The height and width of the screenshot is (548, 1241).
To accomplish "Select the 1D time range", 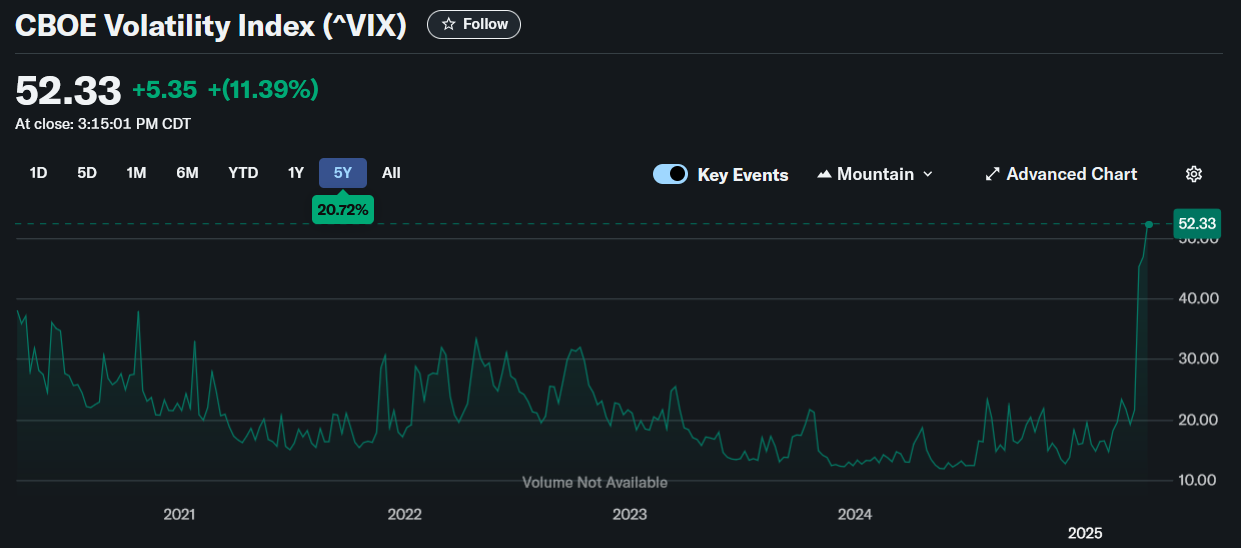I will [38, 173].
